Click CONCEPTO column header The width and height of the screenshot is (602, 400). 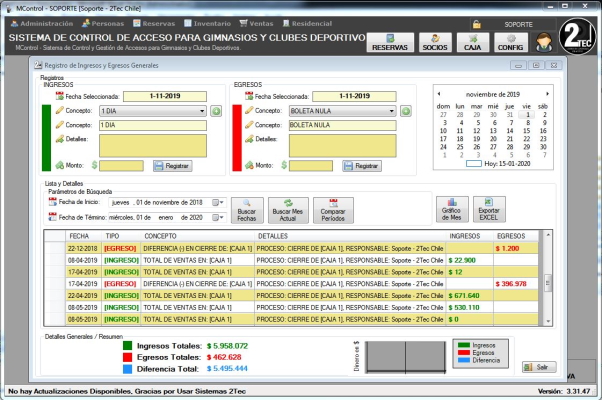[x=198, y=236]
